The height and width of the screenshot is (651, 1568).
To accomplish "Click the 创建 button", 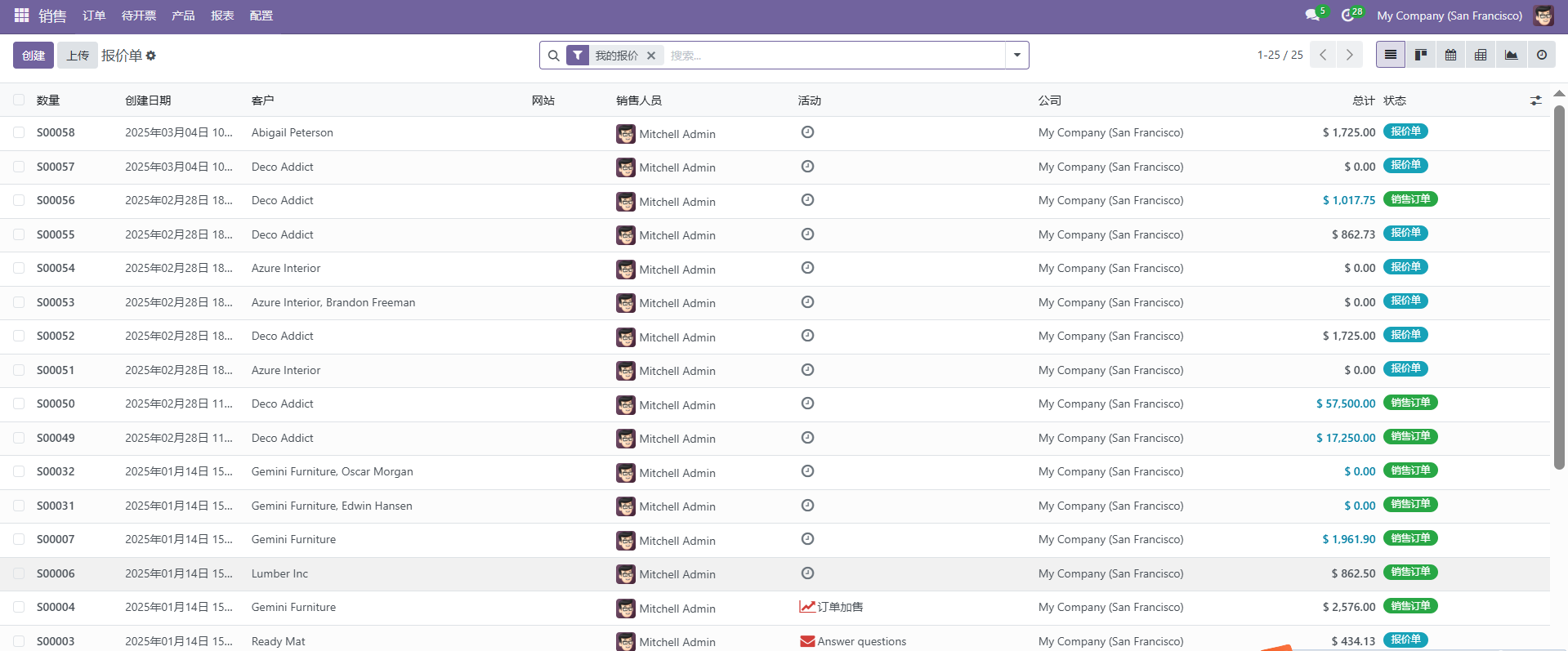I will (x=34, y=56).
